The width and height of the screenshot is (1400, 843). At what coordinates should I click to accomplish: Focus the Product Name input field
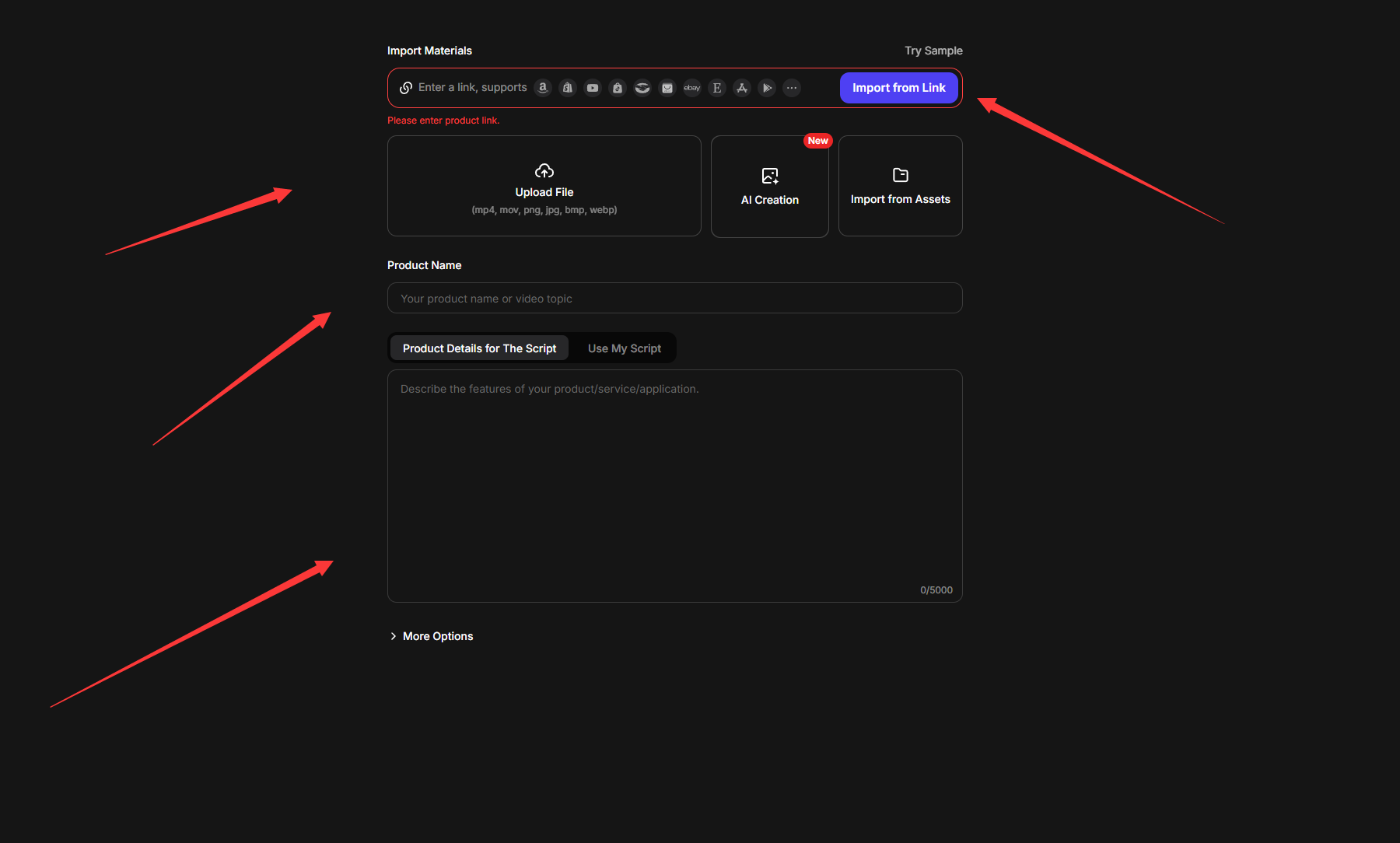click(x=675, y=299)
